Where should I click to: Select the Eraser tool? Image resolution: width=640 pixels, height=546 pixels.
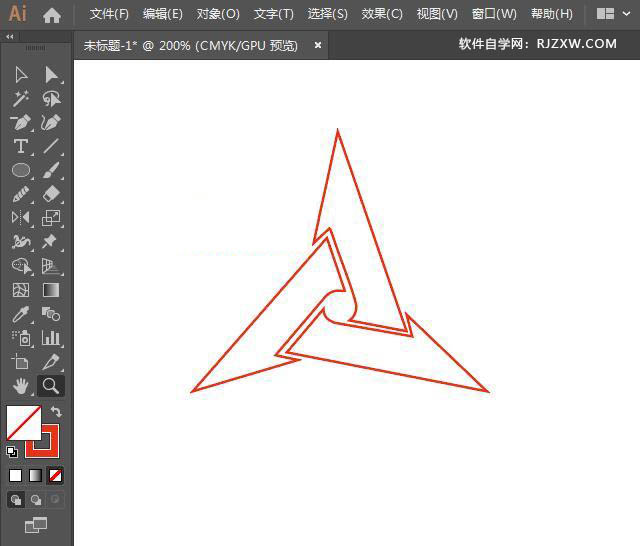[x=51, y=194]
